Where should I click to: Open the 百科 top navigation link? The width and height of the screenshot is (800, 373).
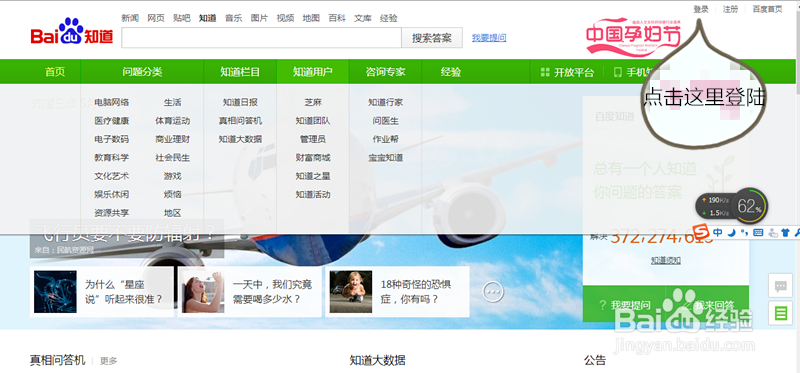click(337, 18)
